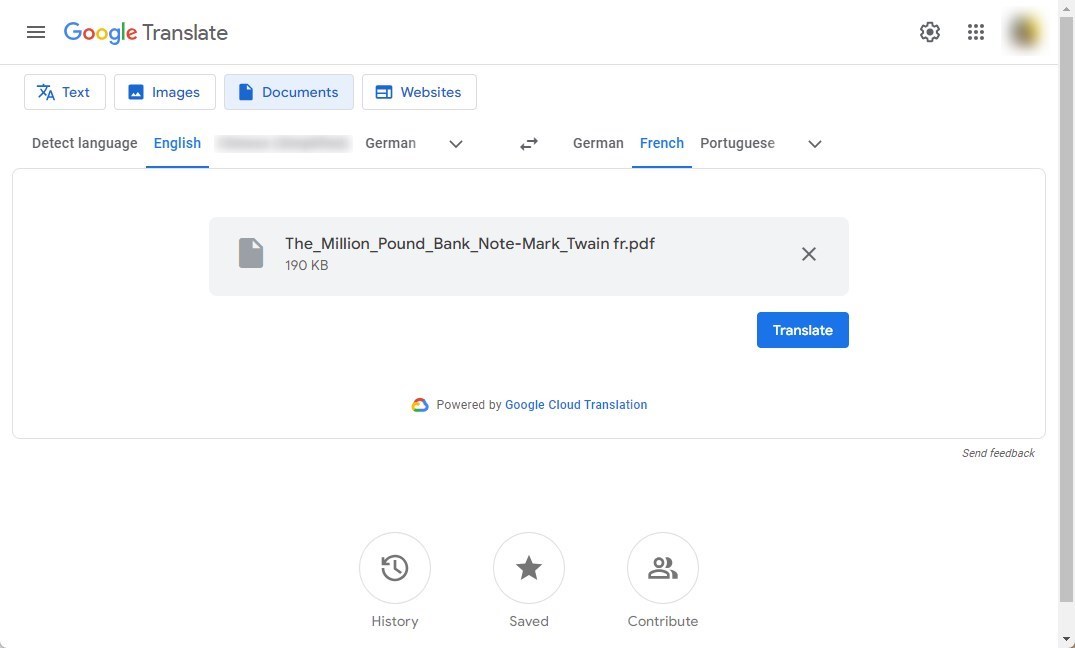Click the Translate button
The width and height of the screenshot is (1075, 648).
802,330
